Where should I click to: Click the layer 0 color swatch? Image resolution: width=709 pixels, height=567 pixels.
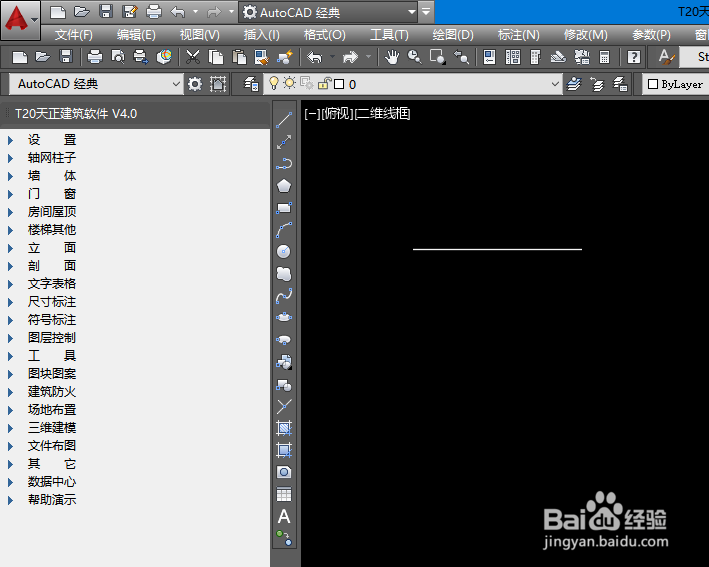[339, 84]
